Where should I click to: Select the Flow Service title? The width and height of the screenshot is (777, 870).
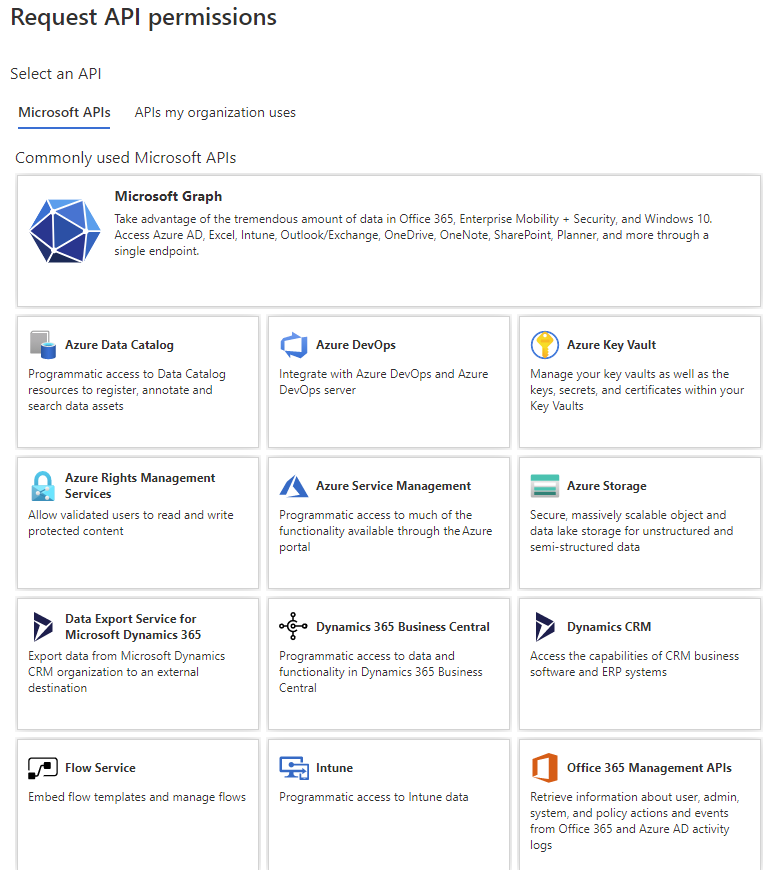pyautogui.click(x=100, y=767)
